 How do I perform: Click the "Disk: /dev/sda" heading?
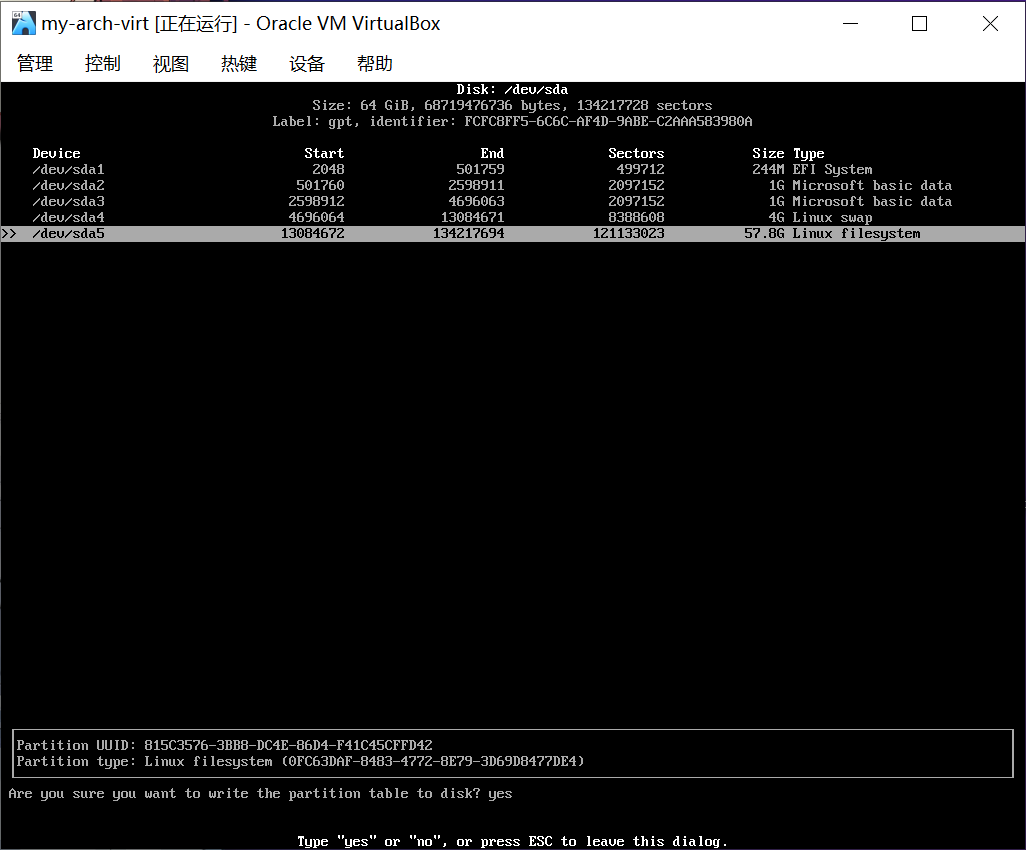tap(512, 90)
